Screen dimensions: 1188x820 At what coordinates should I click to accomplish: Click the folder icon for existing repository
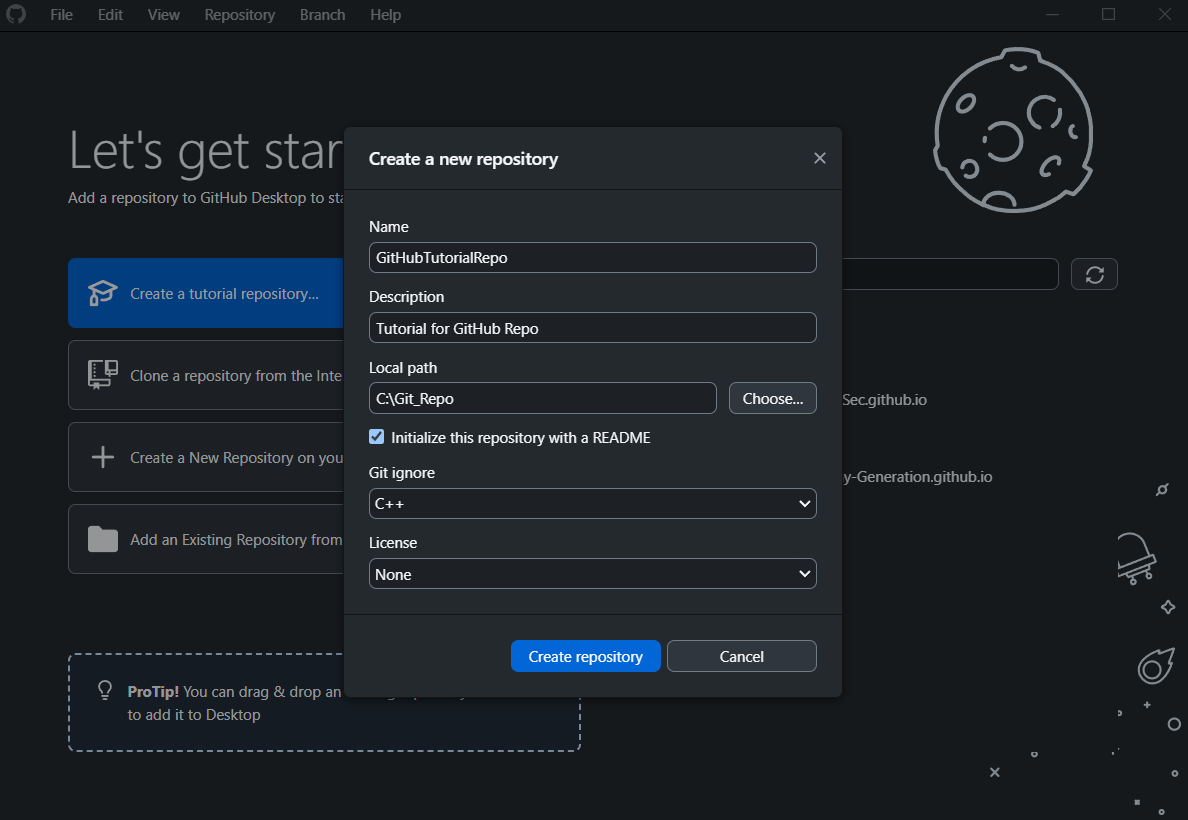[102, 539]
